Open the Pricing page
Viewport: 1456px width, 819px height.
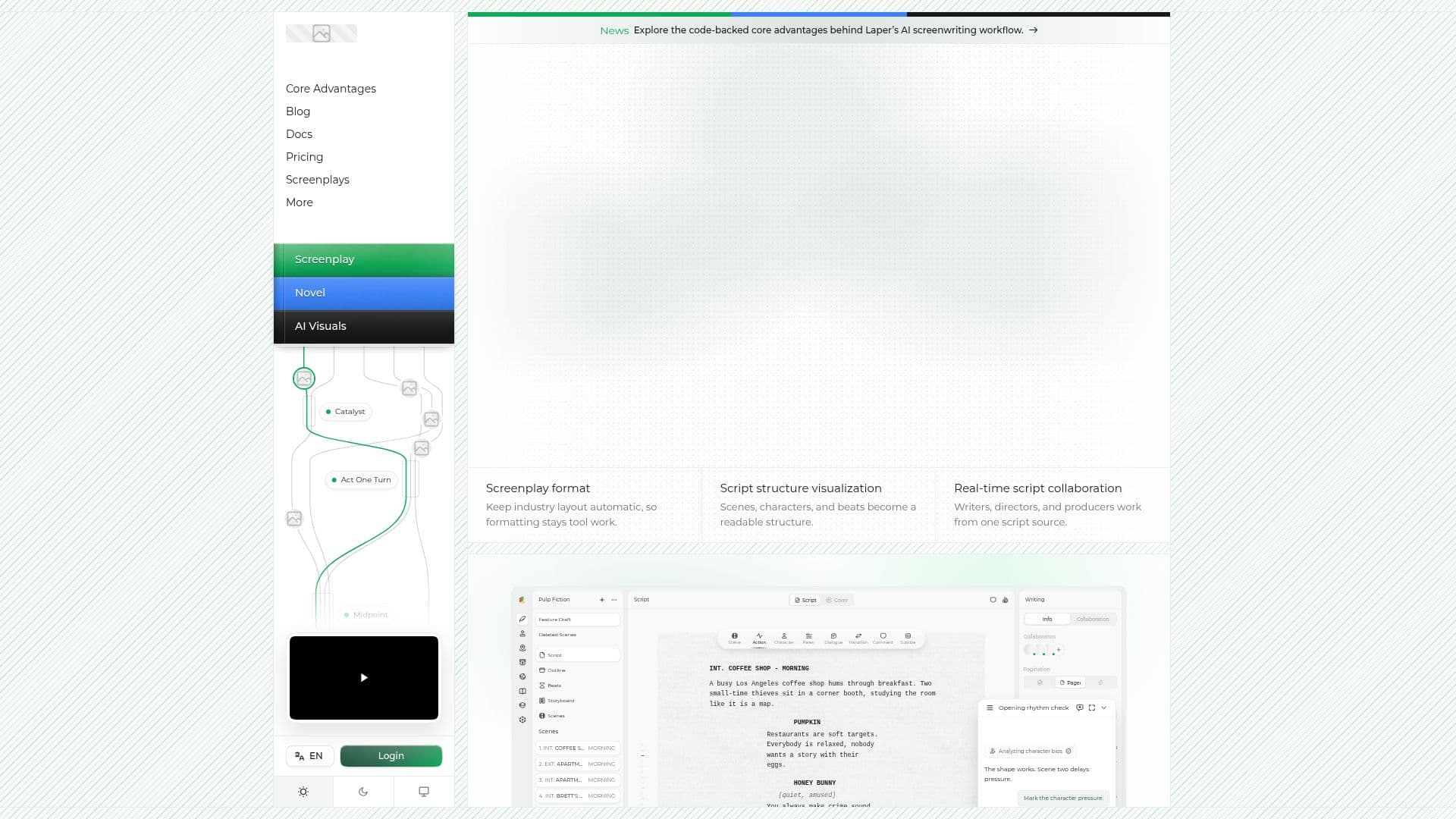(304, 157)
